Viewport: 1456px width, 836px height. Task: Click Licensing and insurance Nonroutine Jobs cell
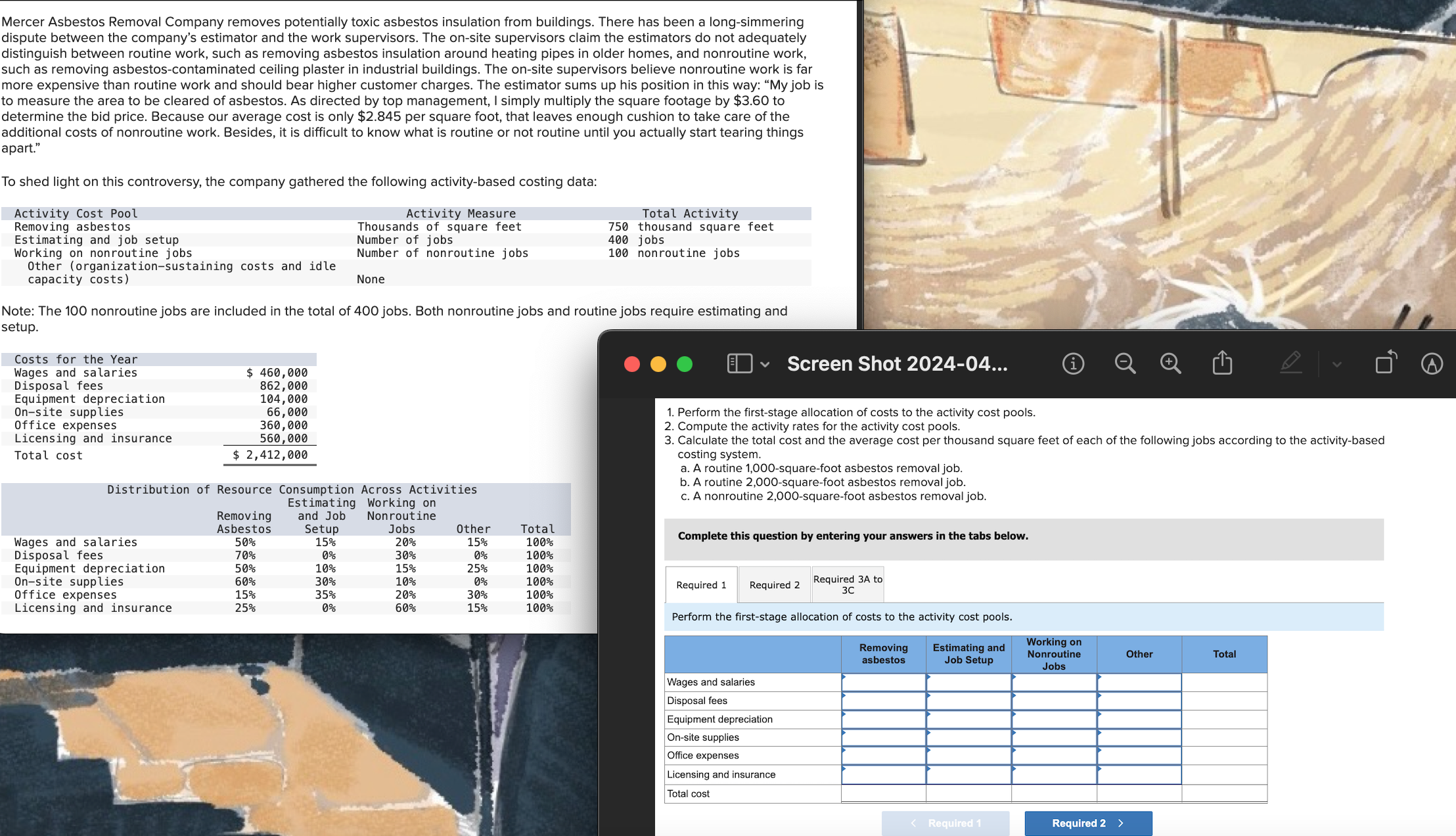[x=1053, y=775]
